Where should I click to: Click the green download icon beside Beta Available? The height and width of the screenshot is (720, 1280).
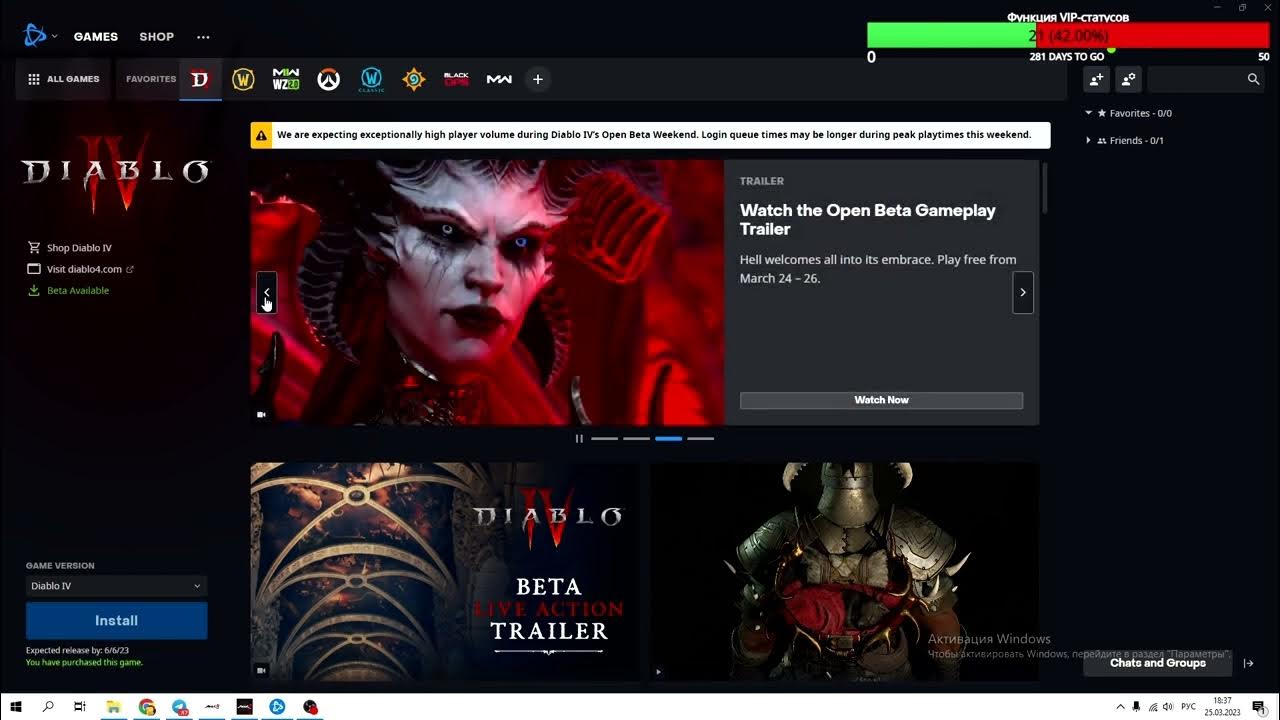(x=34, y=291)
